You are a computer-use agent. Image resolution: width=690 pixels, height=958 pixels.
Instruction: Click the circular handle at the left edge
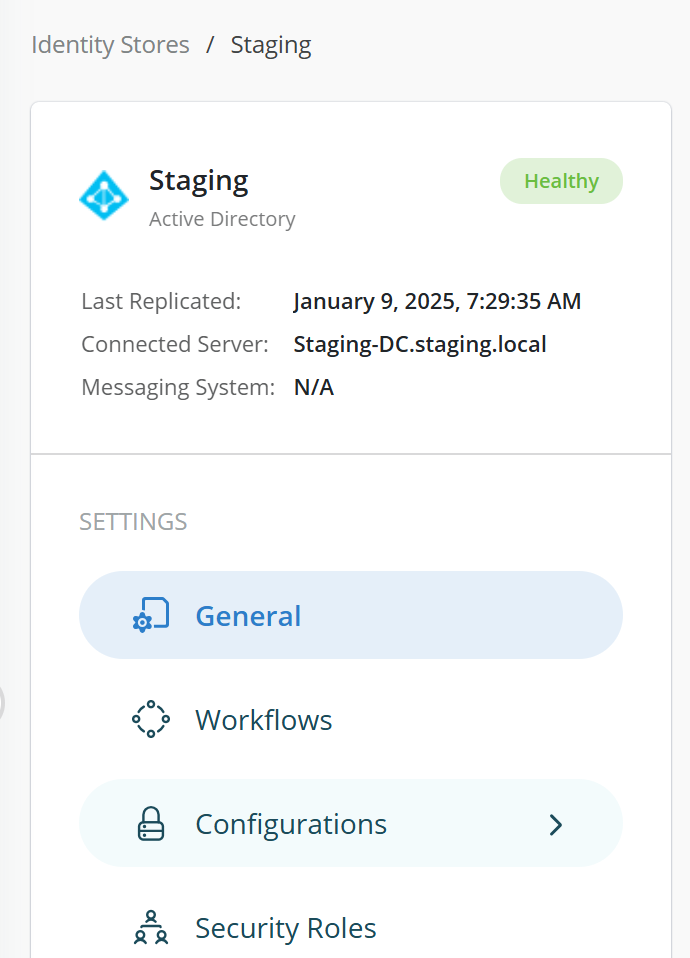click(x=3, y=702)
